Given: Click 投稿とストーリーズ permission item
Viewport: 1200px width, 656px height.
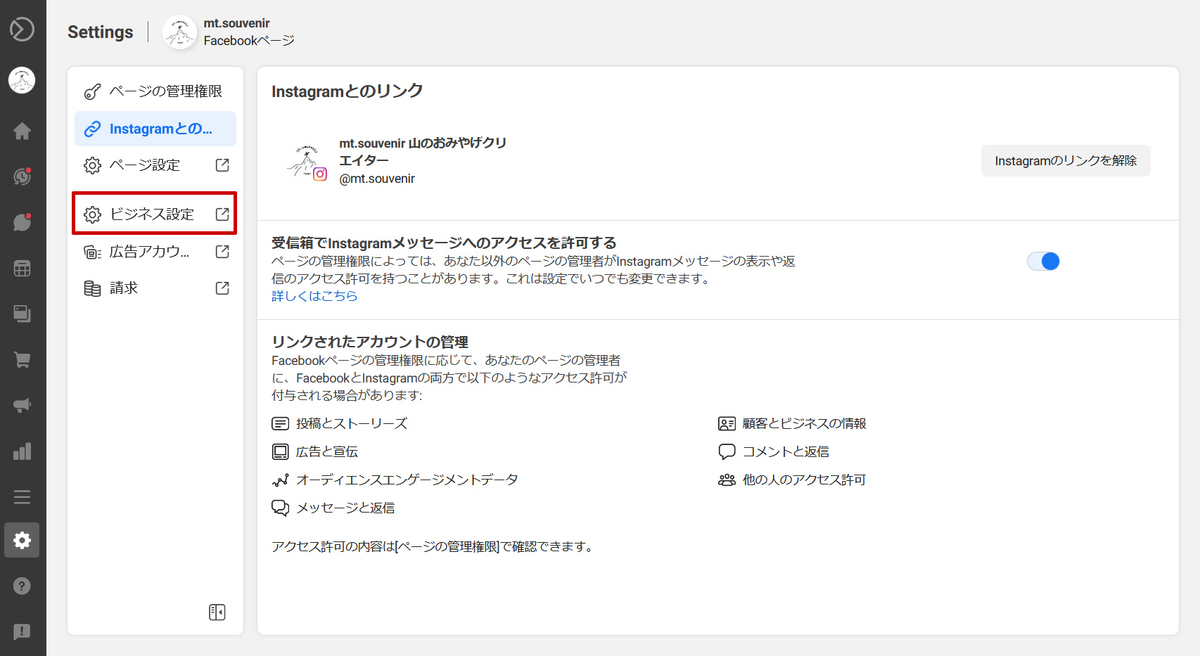Looking at the screenshot, I should click(x=340, y=423).
